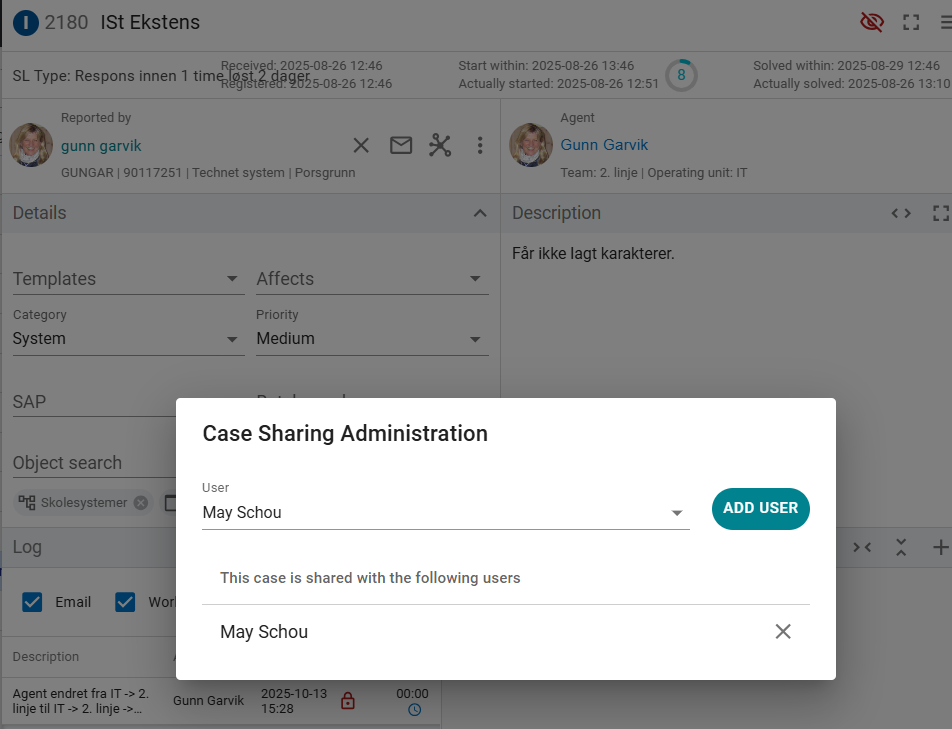Open the reporter's three-dot options menu

[x=480, y=146]
